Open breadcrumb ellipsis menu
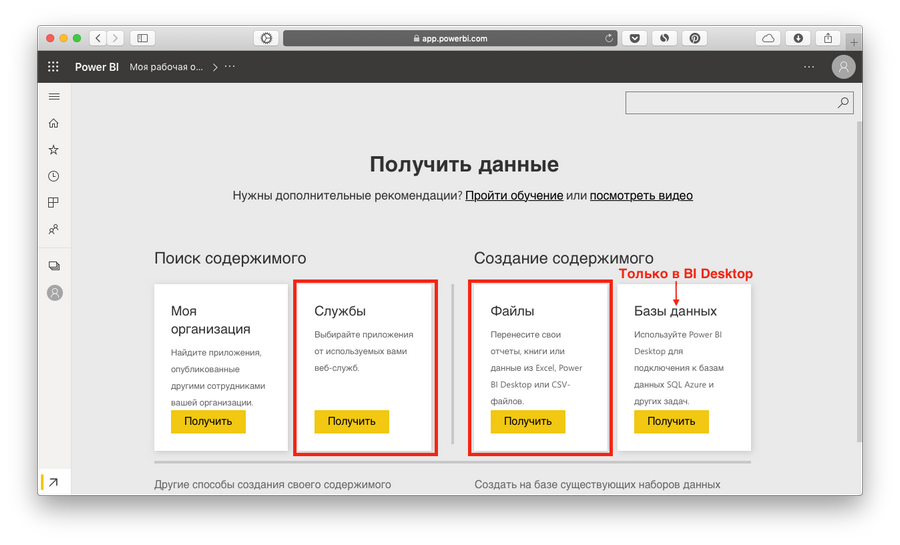This screenshot has width=900, height=545. tap(230, 67)
